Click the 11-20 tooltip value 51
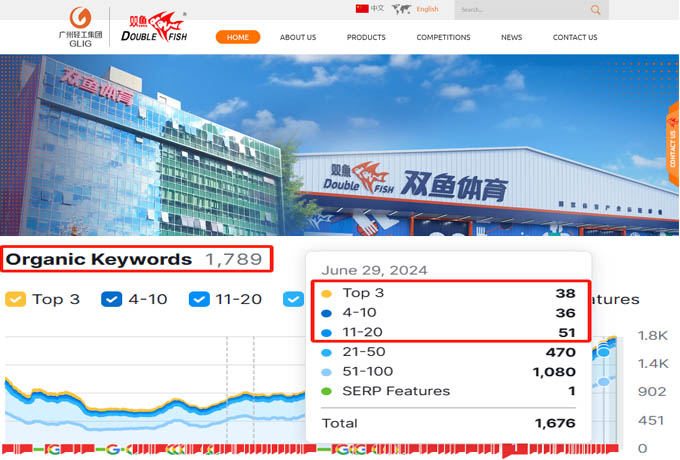 567,333
